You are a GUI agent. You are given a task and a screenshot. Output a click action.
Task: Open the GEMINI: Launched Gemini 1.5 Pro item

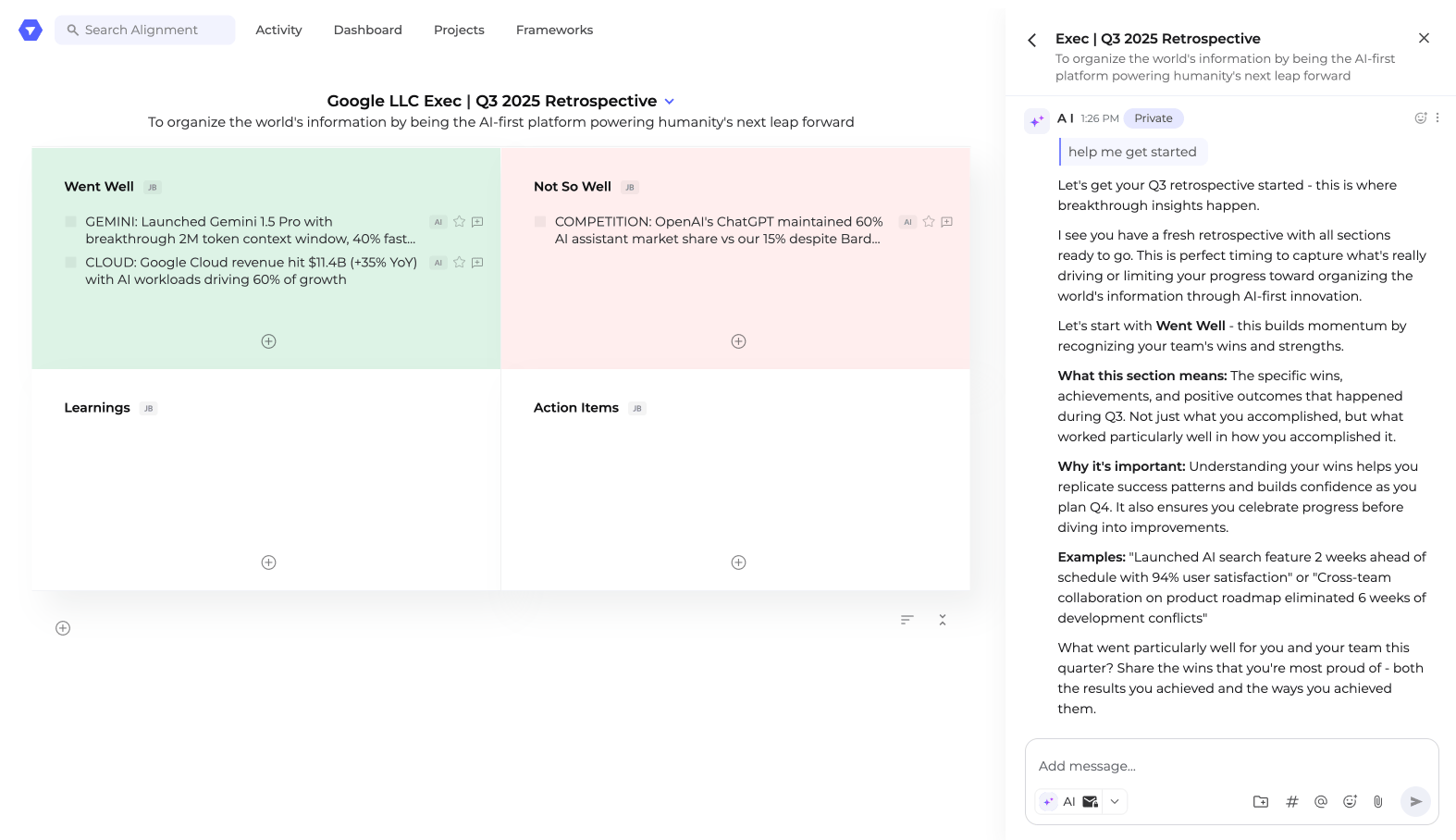(251, 230)
